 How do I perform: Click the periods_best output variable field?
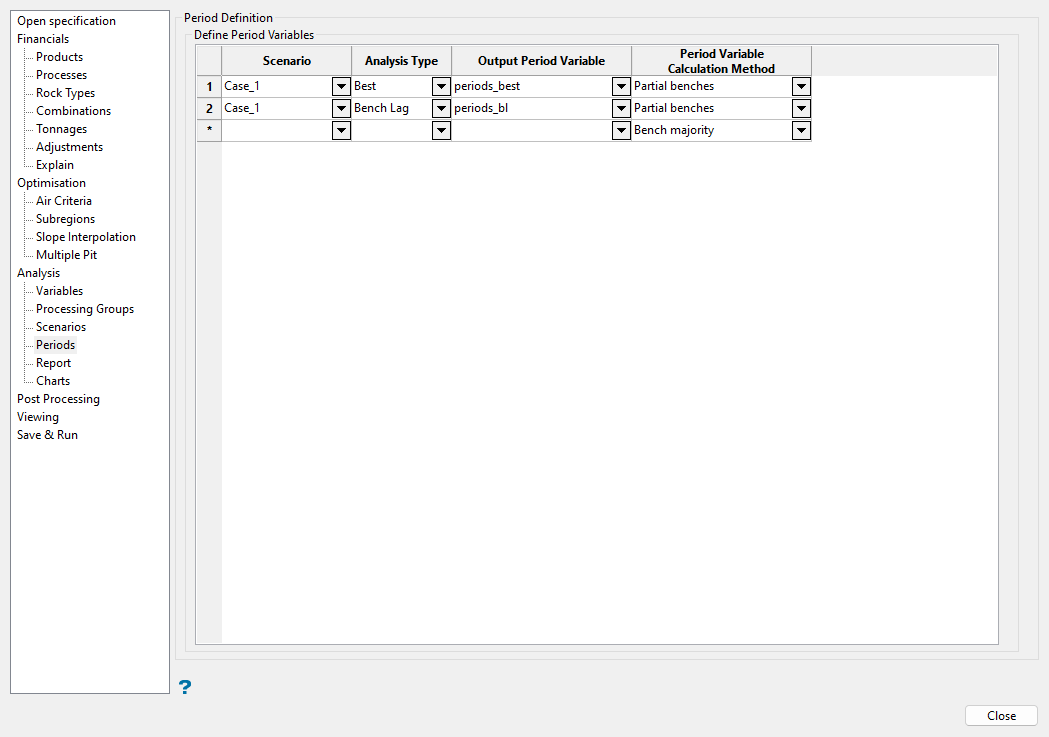530,86
